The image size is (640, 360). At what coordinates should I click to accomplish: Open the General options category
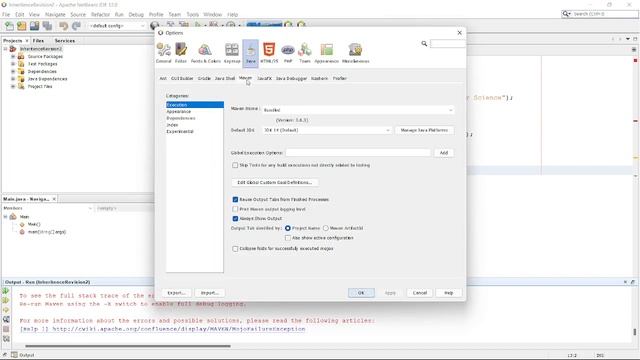(163, 53)
